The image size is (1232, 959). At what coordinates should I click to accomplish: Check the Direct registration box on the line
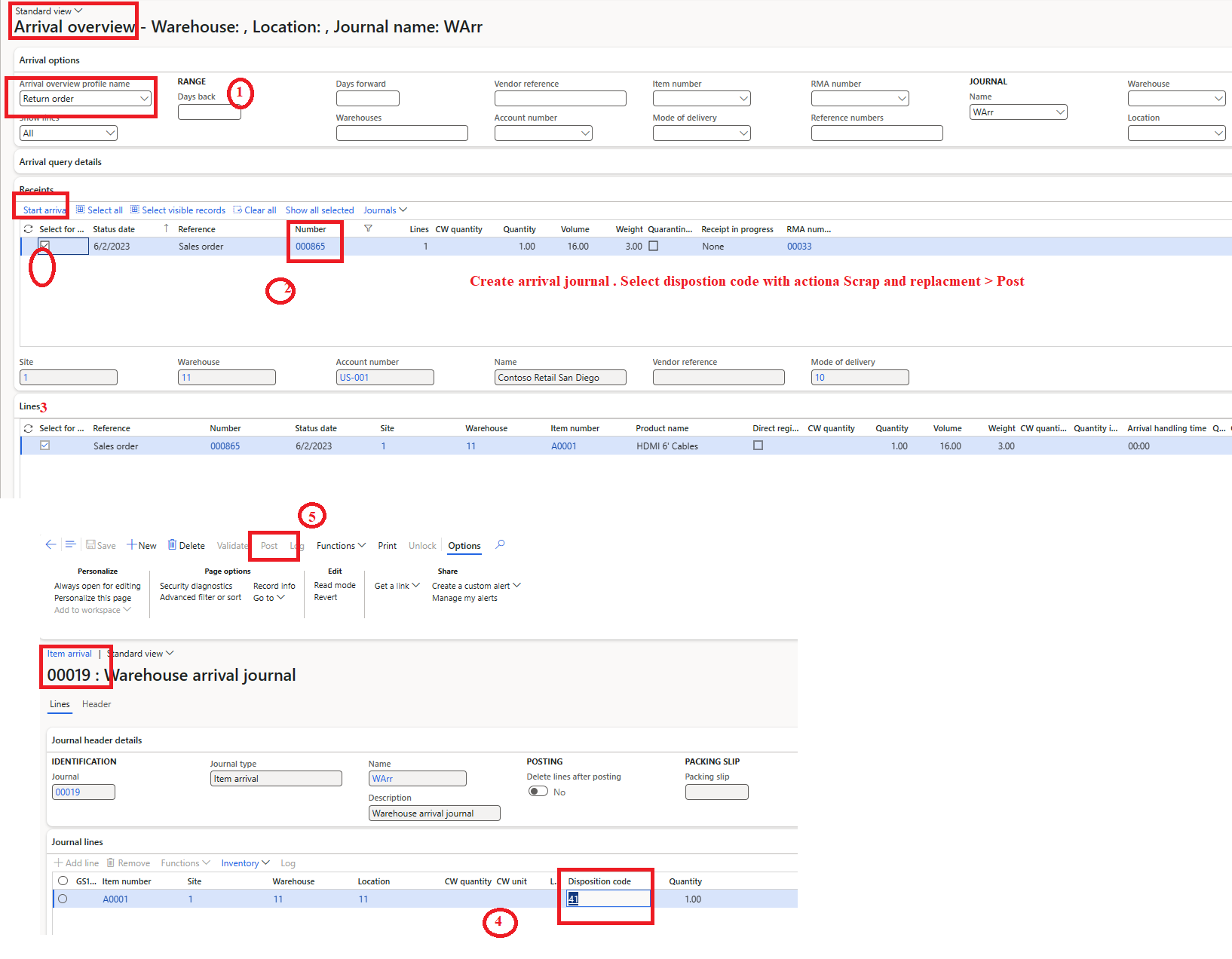(758, 446)
